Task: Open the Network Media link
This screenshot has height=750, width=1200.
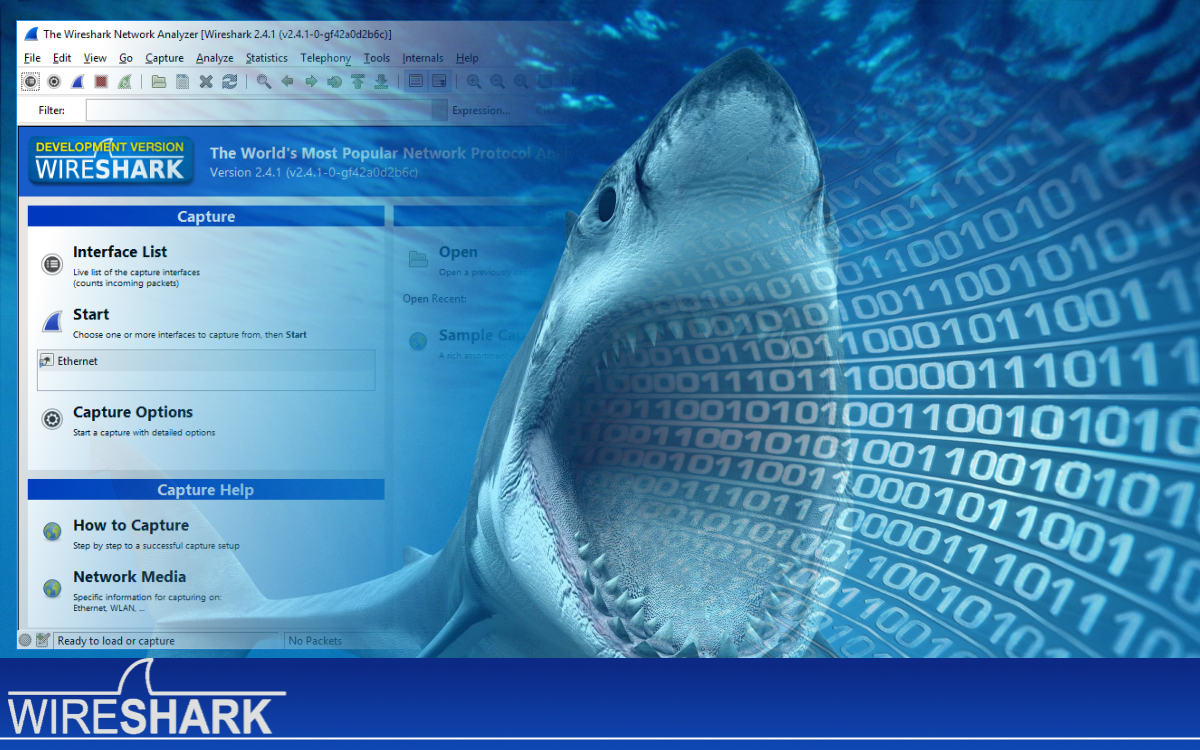Action: (130, 577)
